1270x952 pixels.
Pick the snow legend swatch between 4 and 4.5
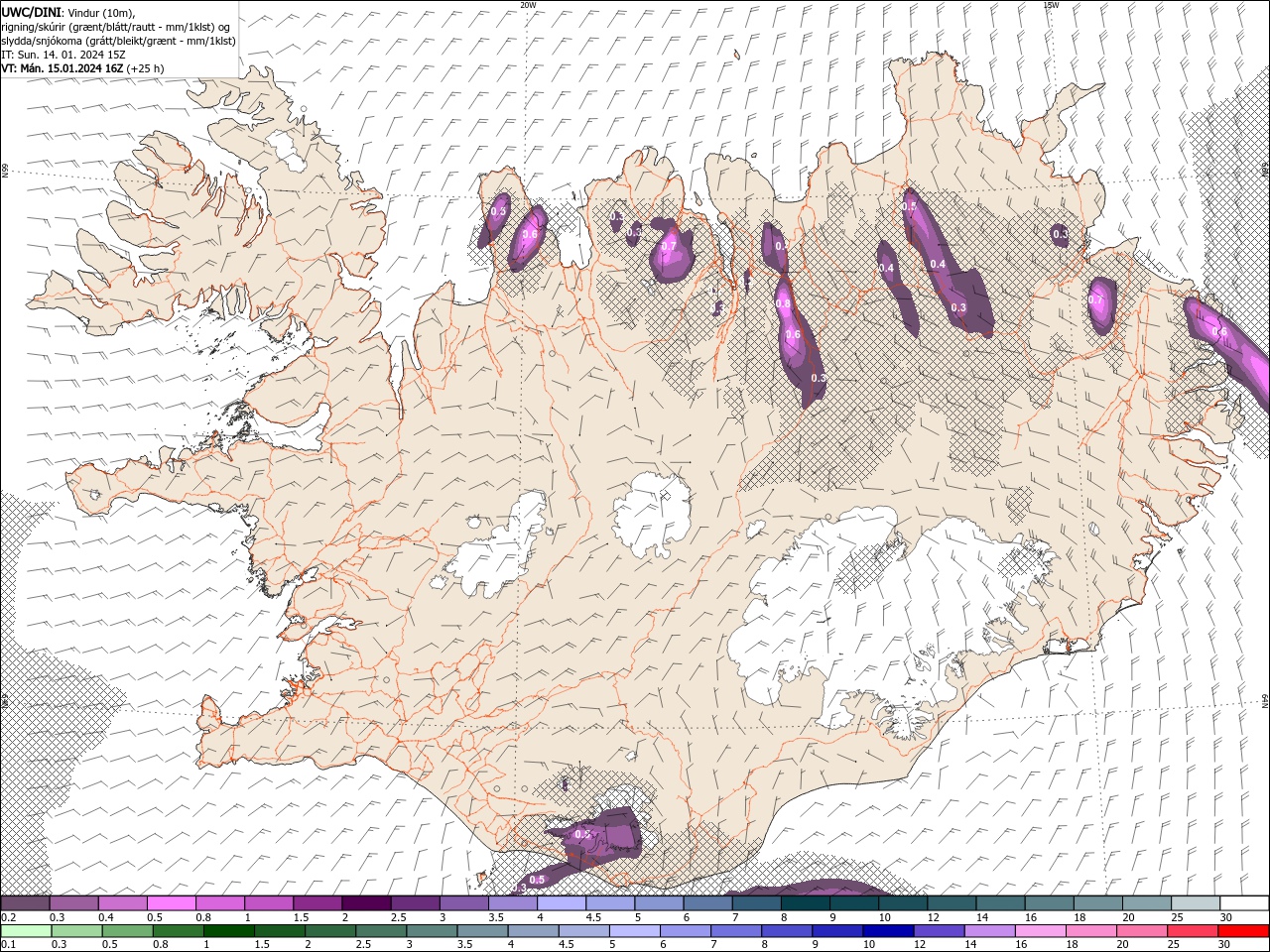(561, 904)
